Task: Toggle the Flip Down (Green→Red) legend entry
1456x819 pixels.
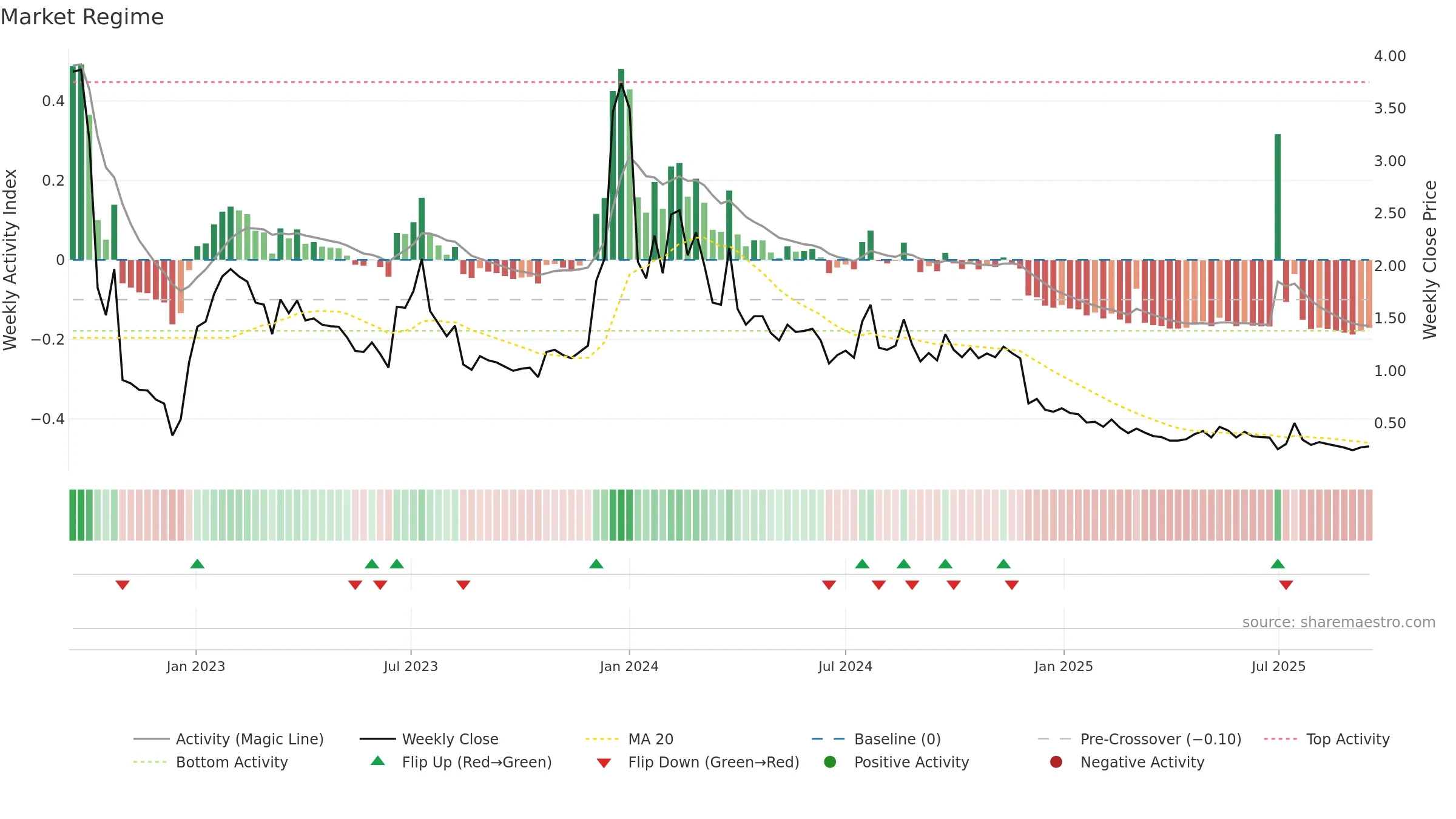Action: [698, 762]
